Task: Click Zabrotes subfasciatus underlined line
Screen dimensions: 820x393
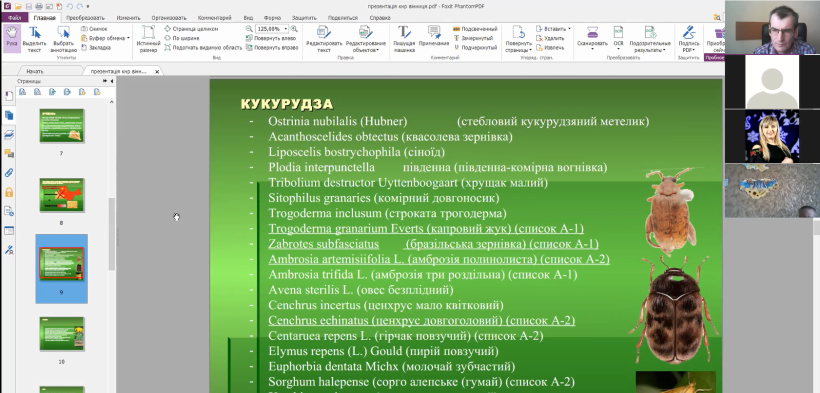Action: point(433,244)
